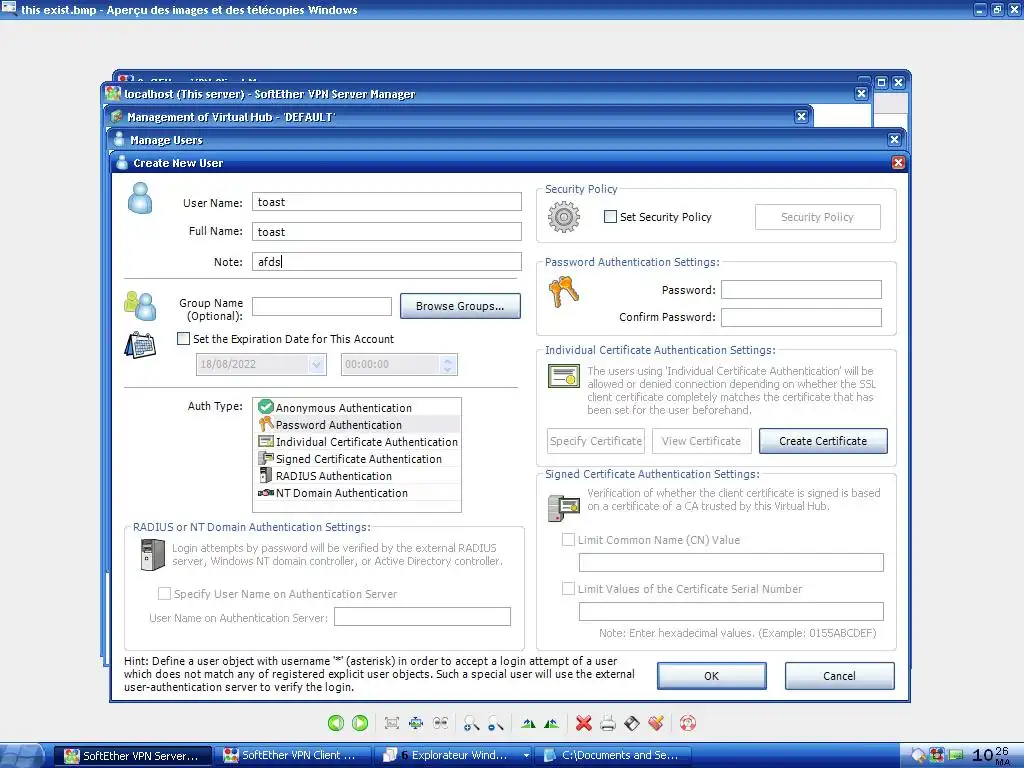The height and width of the screenshot is (768, 1024).
Task: Click the server icon in Signed Certificate settings
Action: 564,507
